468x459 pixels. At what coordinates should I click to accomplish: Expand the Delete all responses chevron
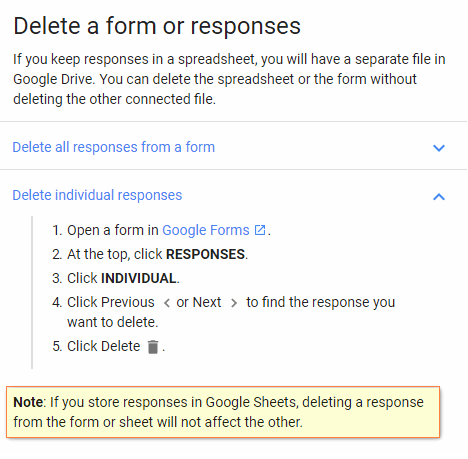pyautogui.click(x=439, y=148)
